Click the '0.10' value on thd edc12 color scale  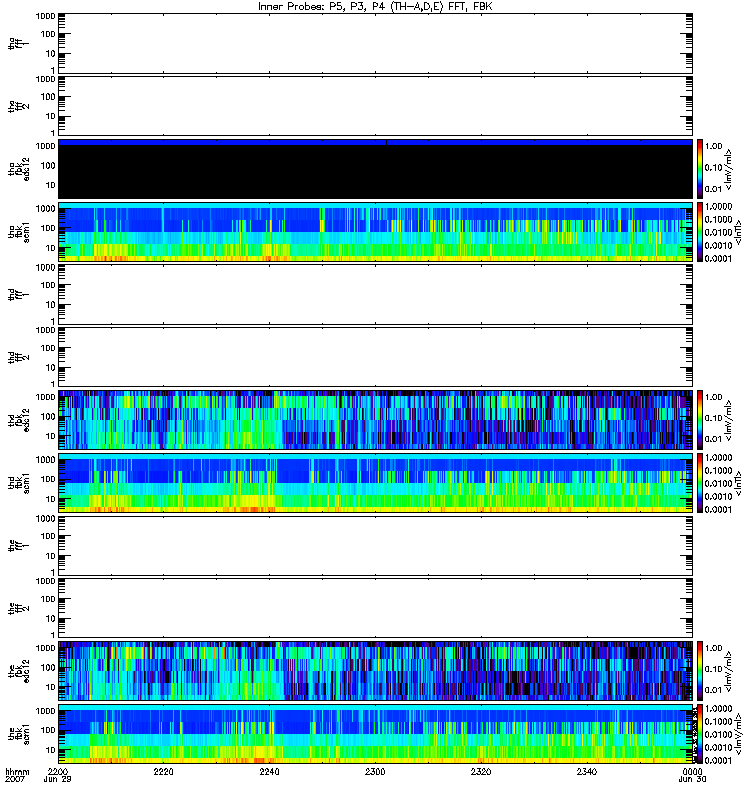pos(714,418)
